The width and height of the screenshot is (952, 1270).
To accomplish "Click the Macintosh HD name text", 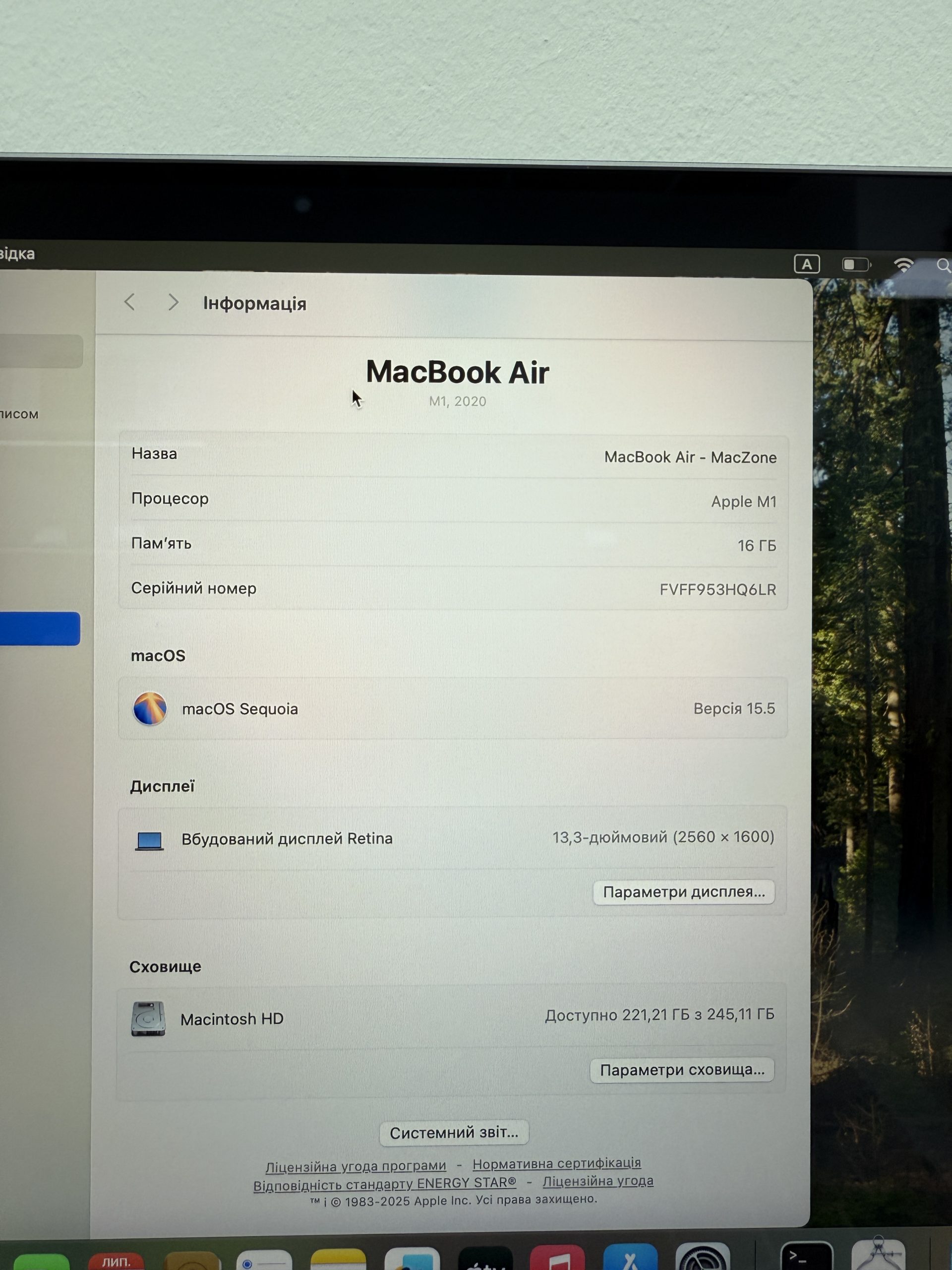I will [x=232, y=1019].
